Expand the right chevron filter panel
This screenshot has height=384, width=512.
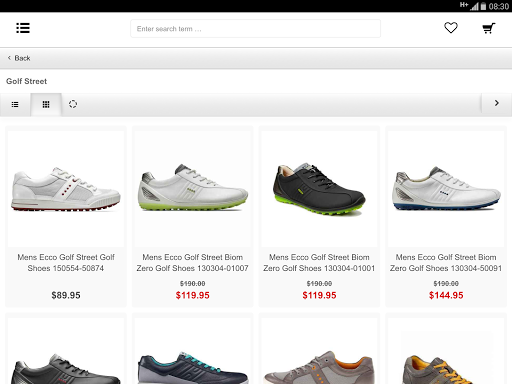pyautogui.click(x=497, y=103)
